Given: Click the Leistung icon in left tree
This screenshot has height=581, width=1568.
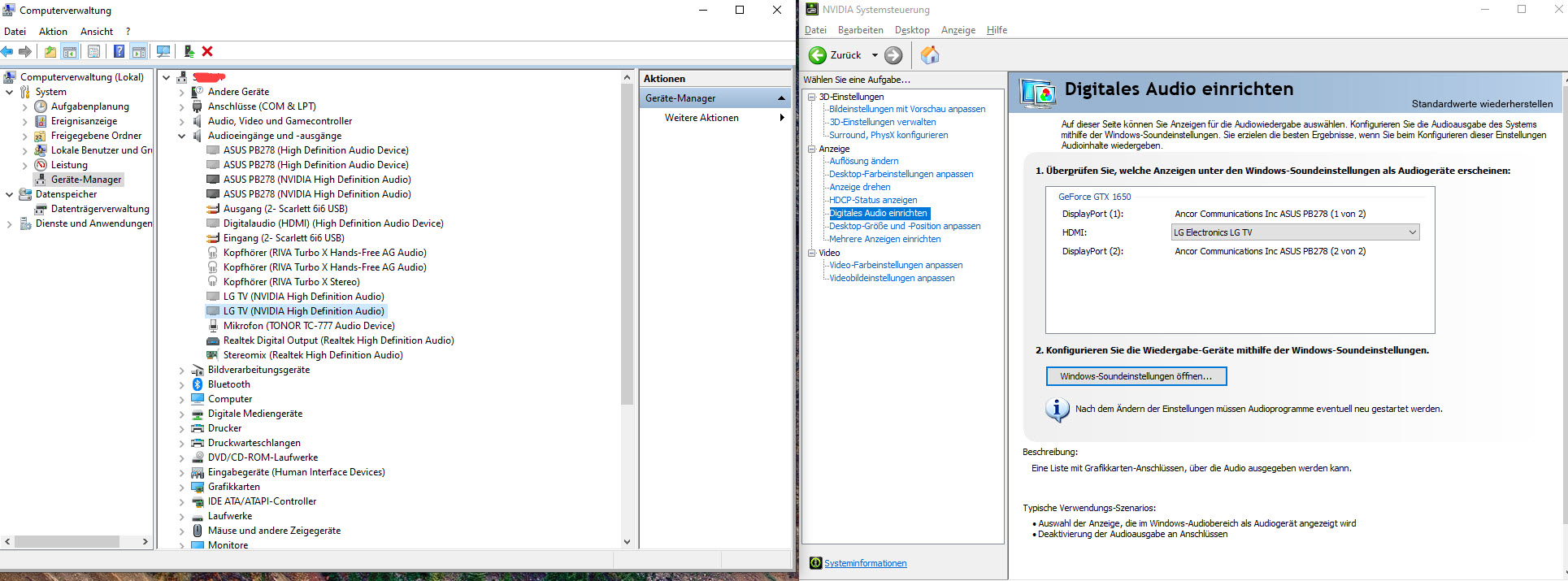Looking at the screenshot, I should coord(41,165).
